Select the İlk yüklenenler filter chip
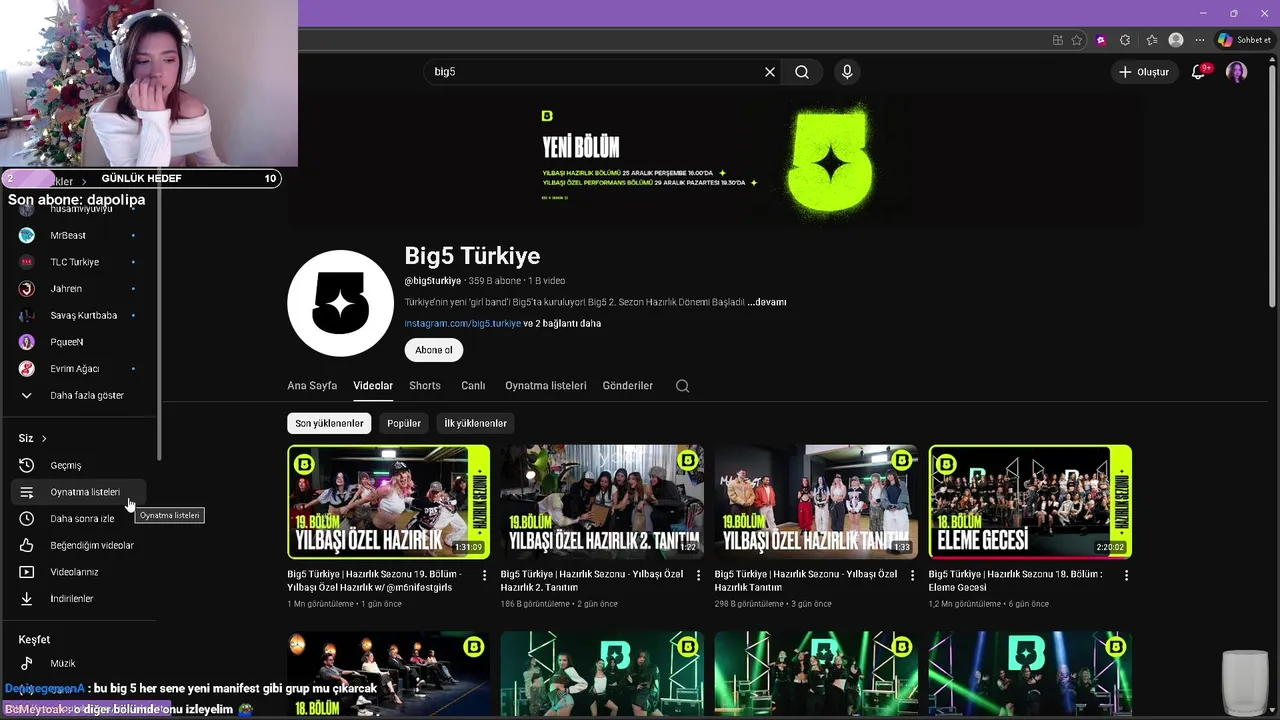Image resolution: width=1280 pixels, height=720 pixels. coord(475,423)
